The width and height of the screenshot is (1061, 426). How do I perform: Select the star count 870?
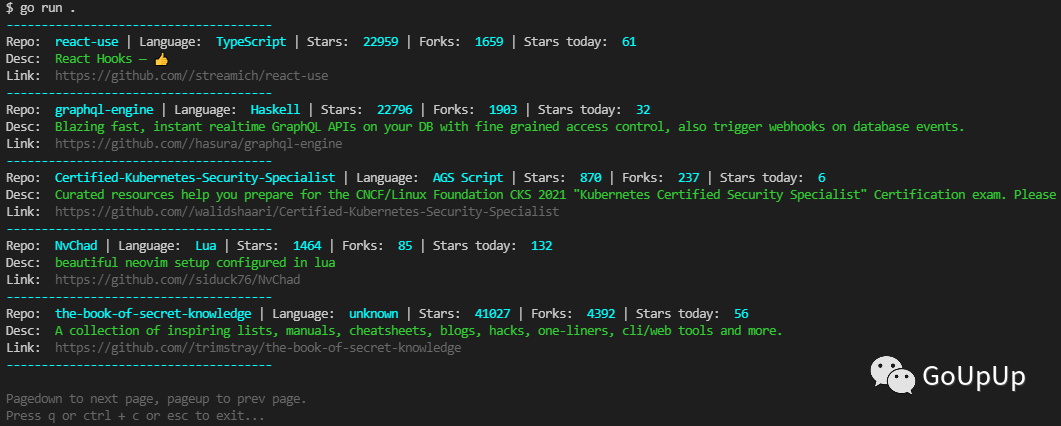tap(591, 178)
